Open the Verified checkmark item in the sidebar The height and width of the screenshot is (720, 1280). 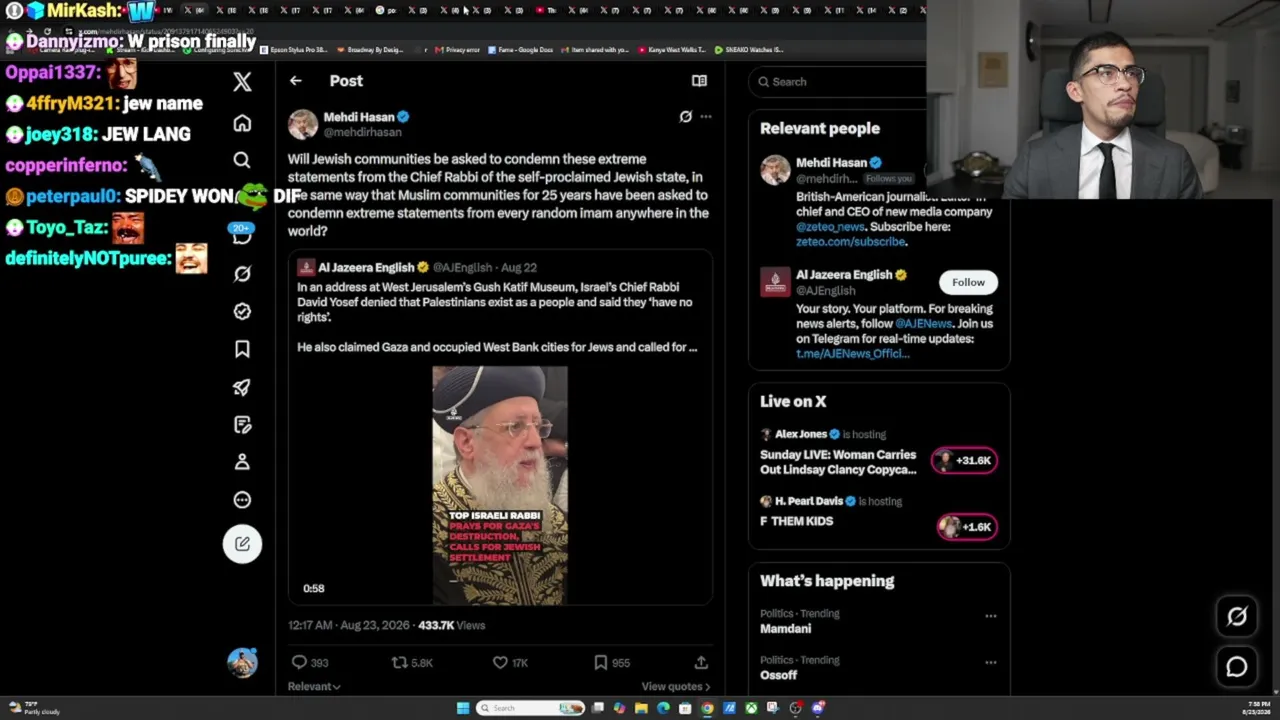coord(242,311)
